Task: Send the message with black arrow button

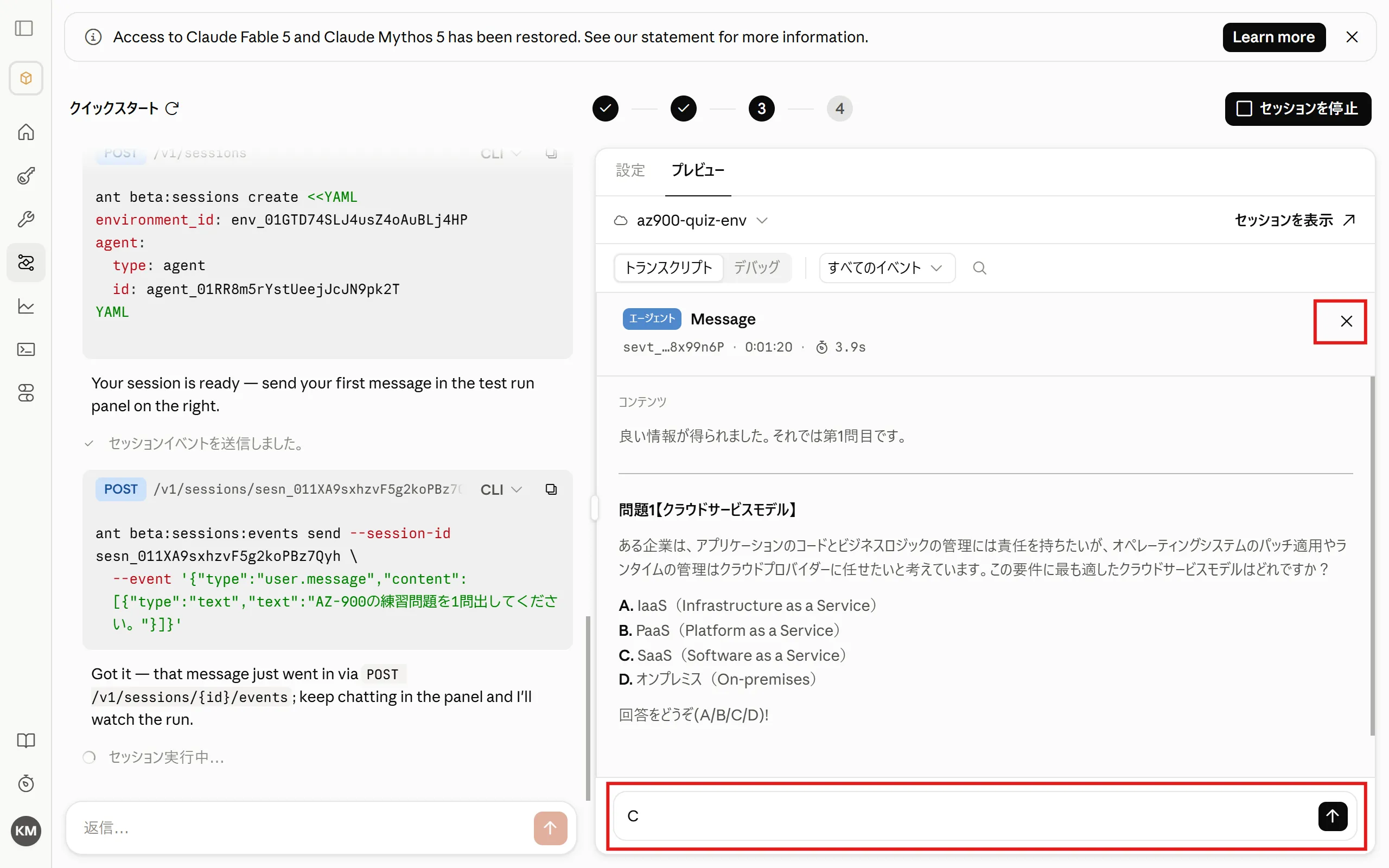Action: point(1332,816)
